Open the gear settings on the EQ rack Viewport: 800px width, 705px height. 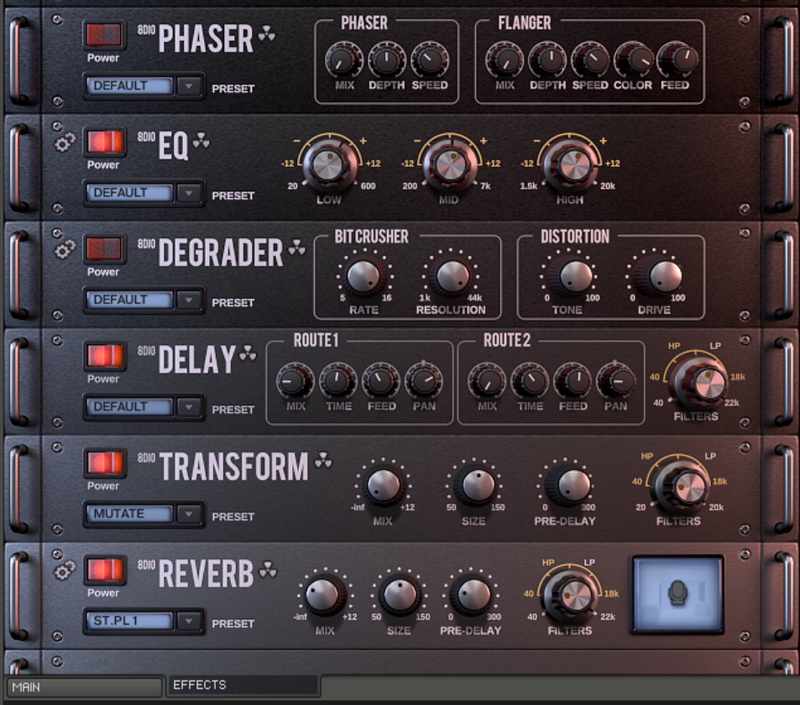[64, 143]
